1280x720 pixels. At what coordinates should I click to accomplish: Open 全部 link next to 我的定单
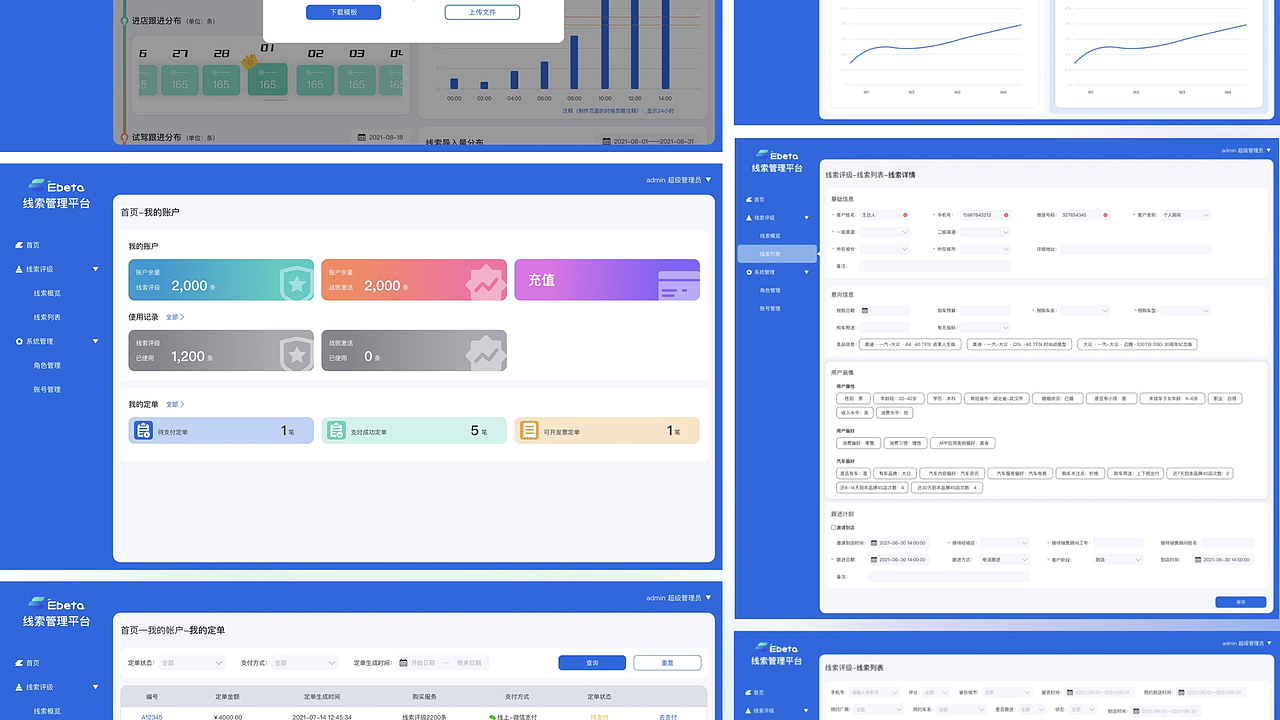(x=175, y=404)
